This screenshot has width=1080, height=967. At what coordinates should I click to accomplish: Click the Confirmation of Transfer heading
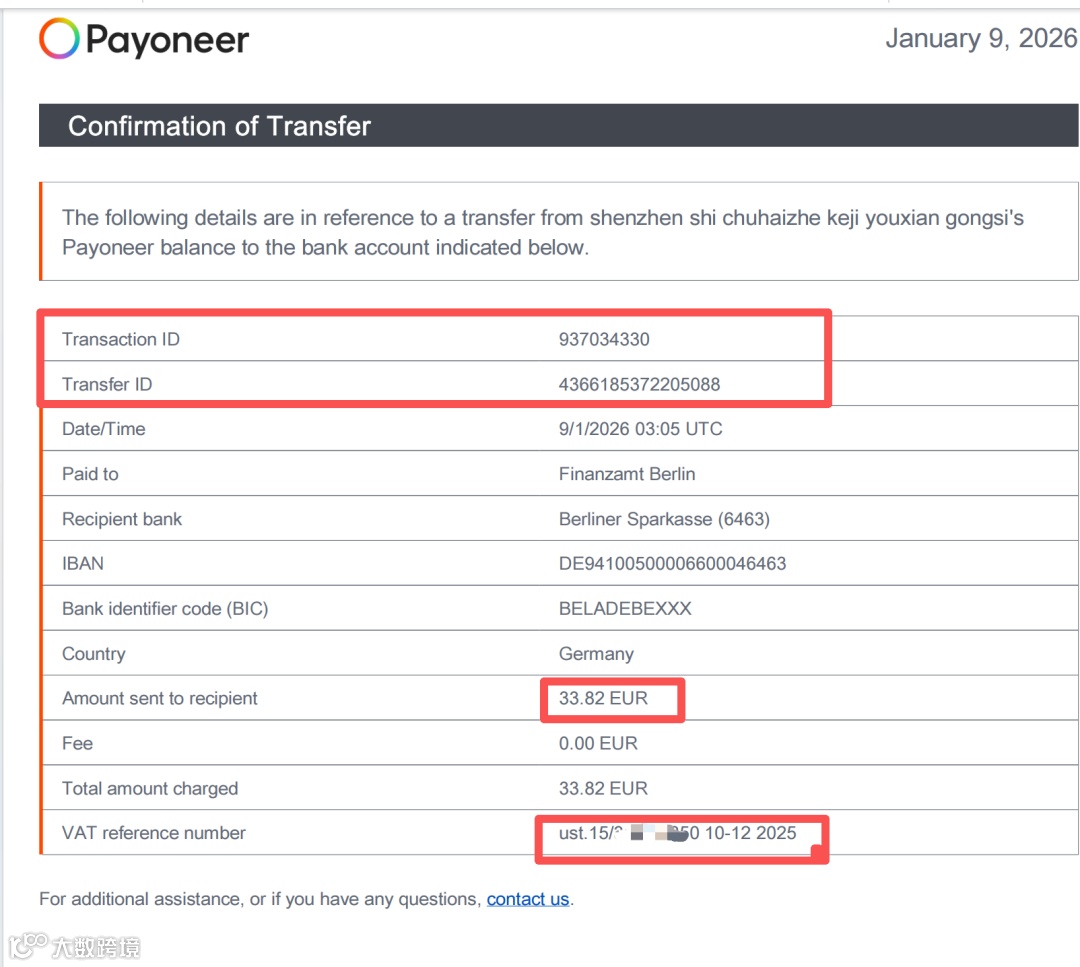pyautogui.click(x=219, y=126)
